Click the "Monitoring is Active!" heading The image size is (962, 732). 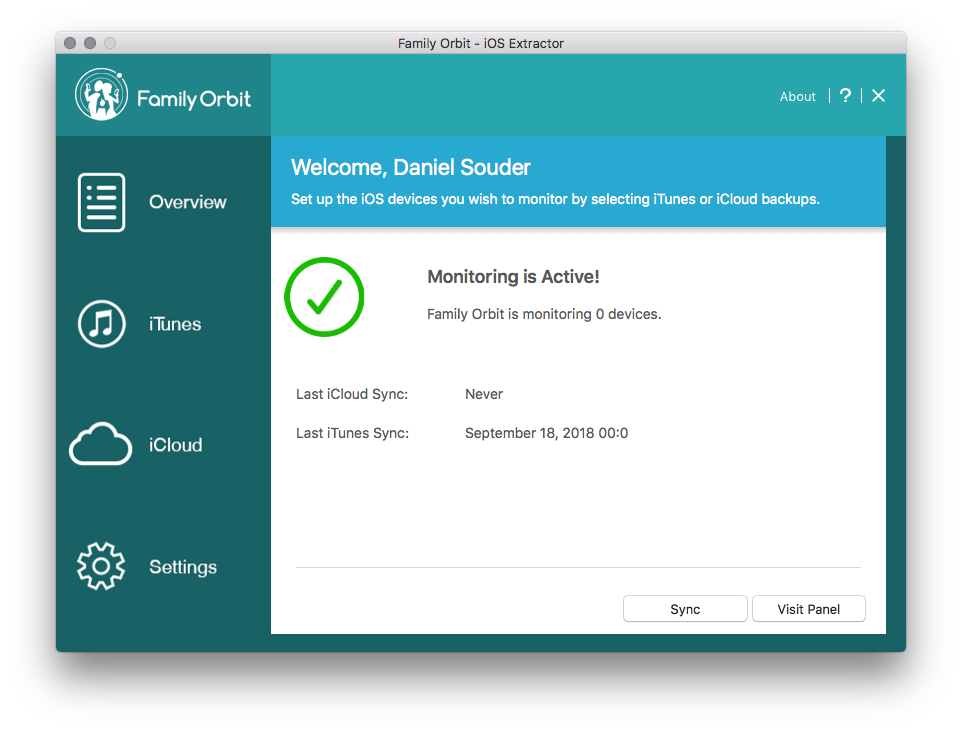pyautogui.click(x=513, y=277)
